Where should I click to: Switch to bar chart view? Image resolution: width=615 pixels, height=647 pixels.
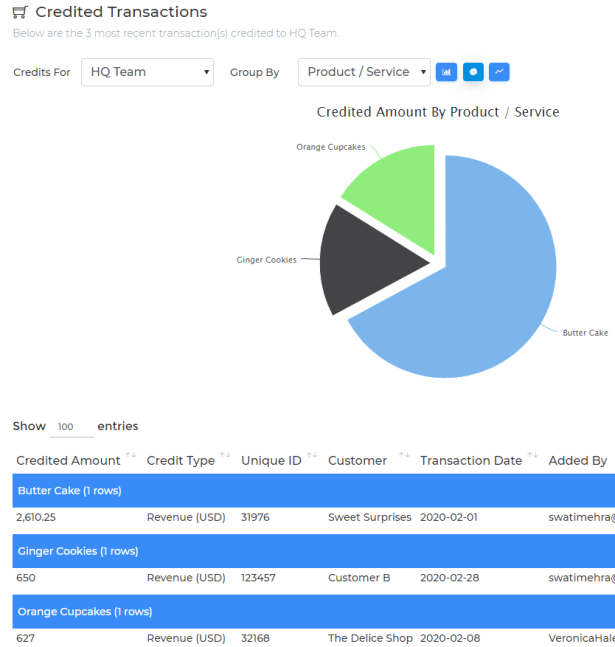pyautogui.click(x=446, y=72)
